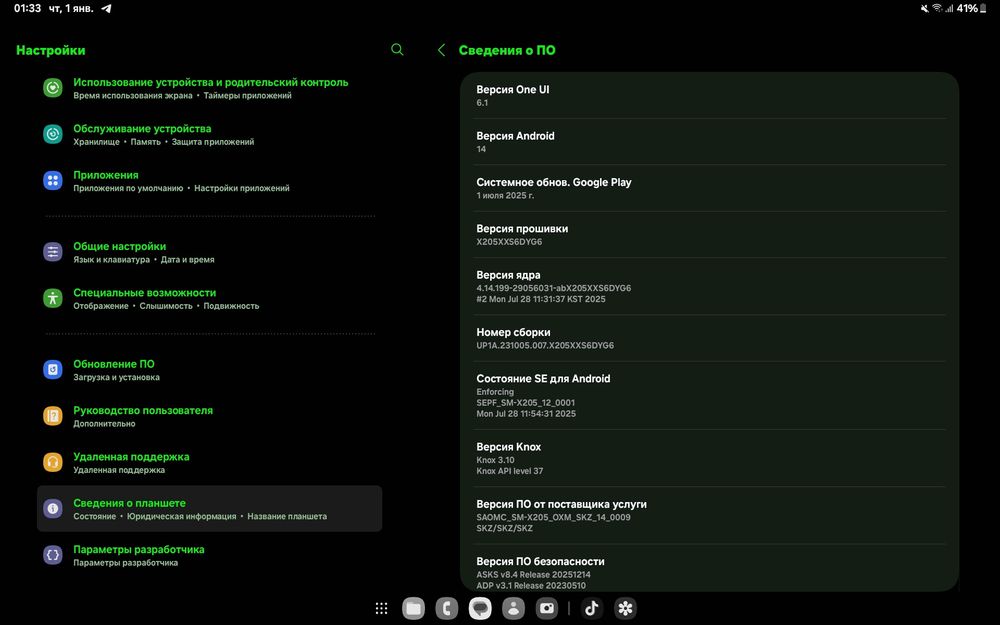Tap the Telegram notification icon in status bar

tap(107, 8)
